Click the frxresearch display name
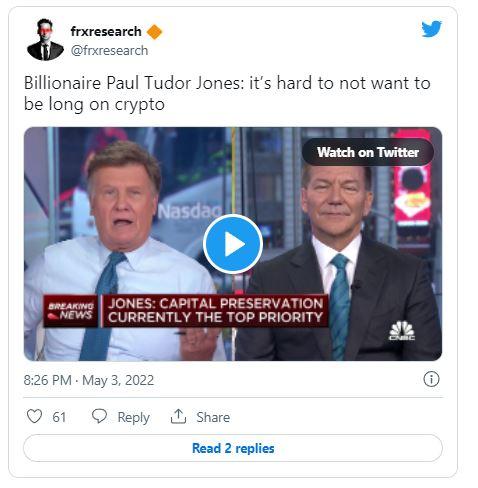This screenshot has height=488, width=478. tap(106, 32)
